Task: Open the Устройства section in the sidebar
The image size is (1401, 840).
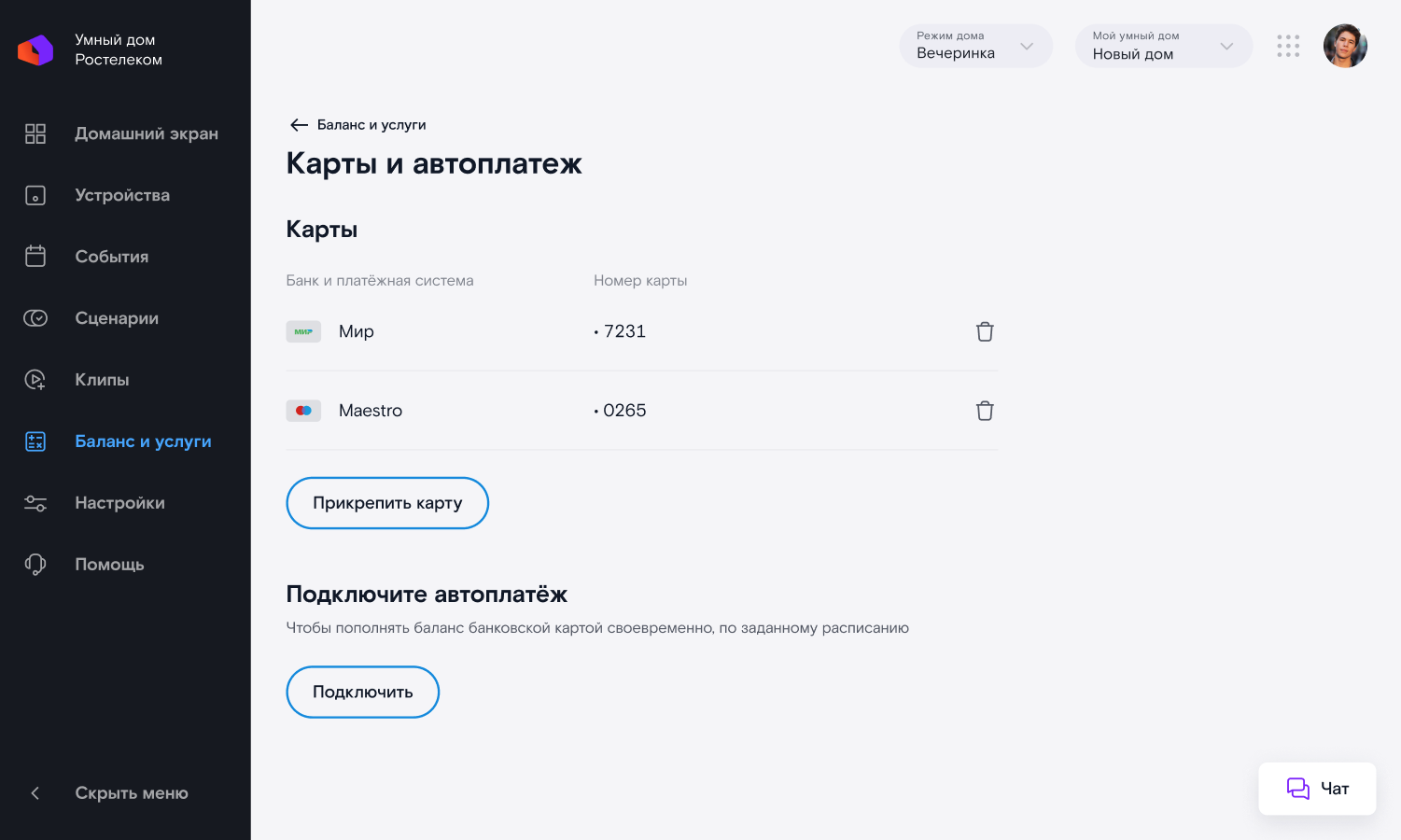Action: tap(122, 195)
